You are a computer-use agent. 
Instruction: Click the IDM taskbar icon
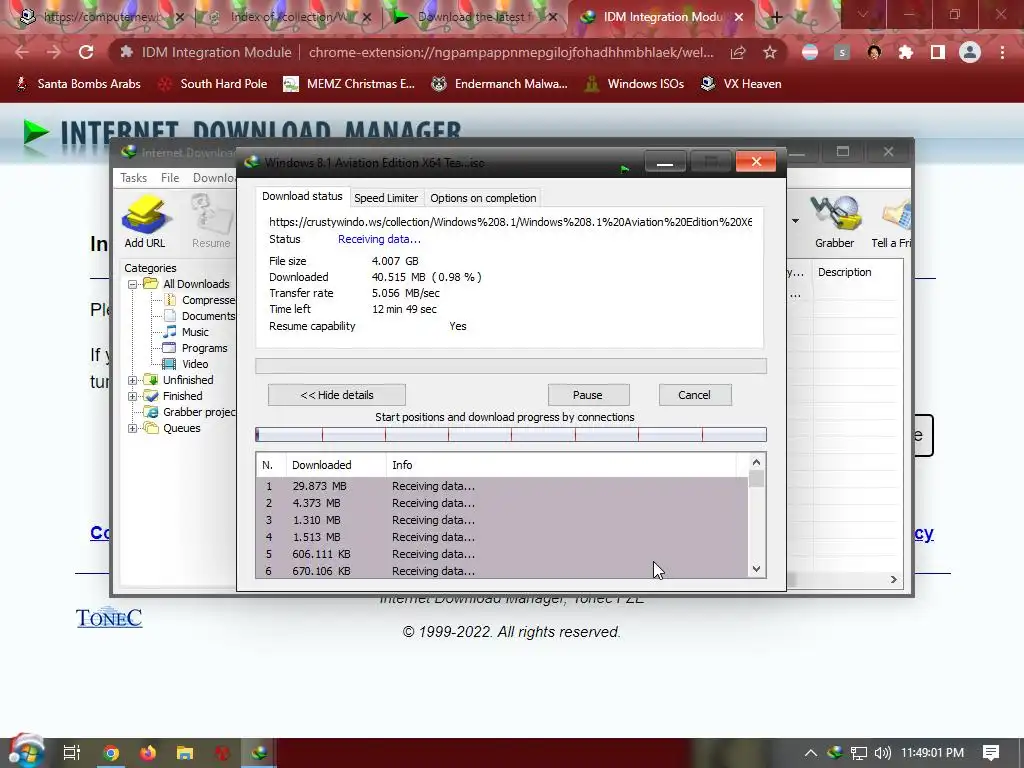click(x=259, y=753)
